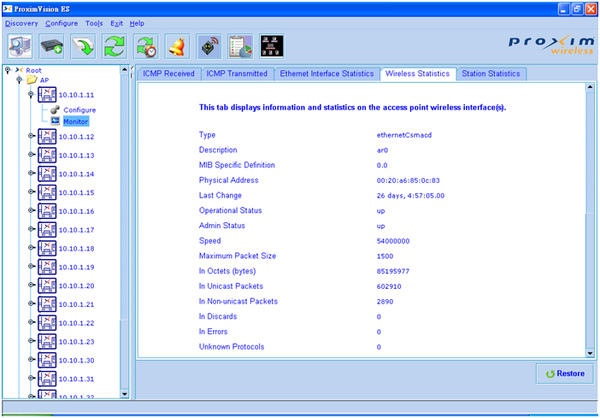Collapse the AP folder node
This screenshot has width=600, height=418.
click(x=19, y=80)
